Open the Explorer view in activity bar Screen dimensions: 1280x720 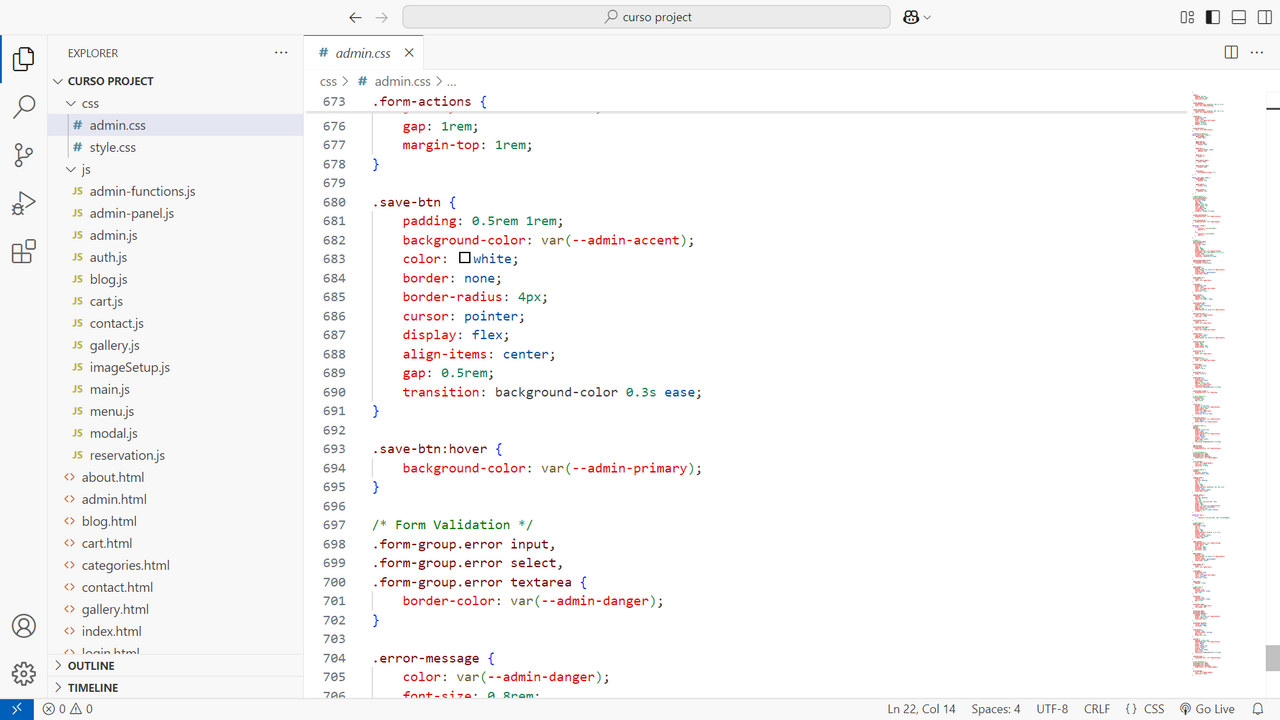24,59
